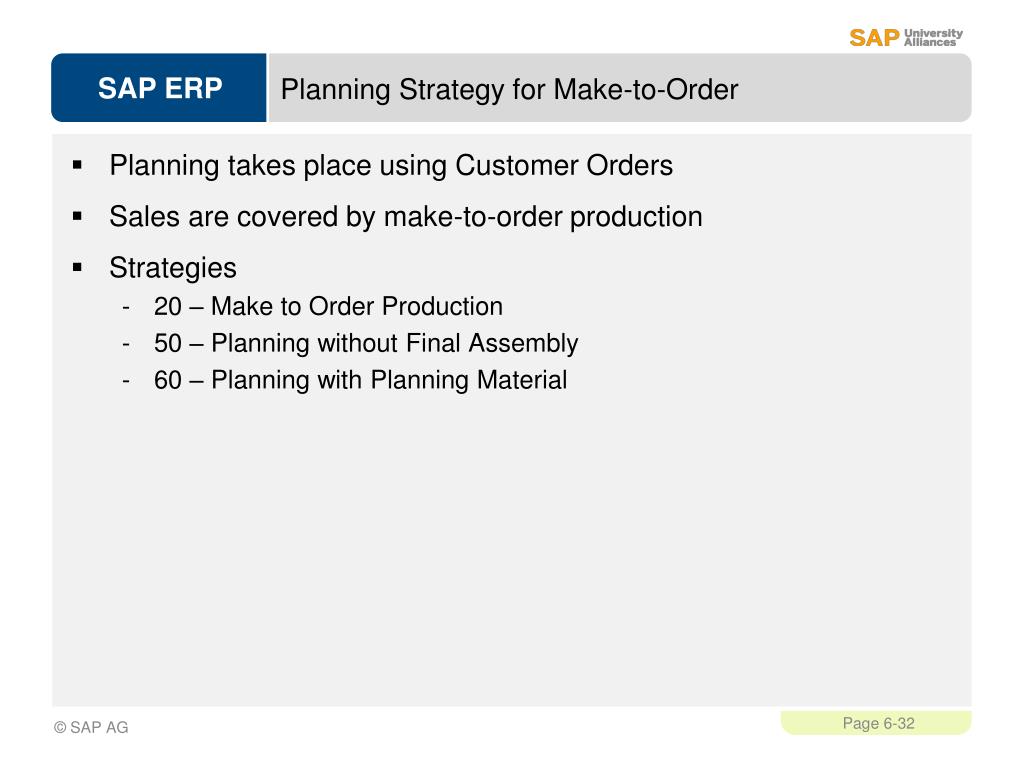Select the Sales are covered by make-to-order line

pyautogui.click(x=406, y=217)
